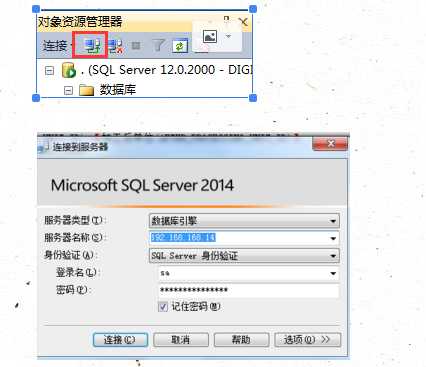Close the 连接到服务器 dialog
Viewport: 426px width, 367px height.
330,143
